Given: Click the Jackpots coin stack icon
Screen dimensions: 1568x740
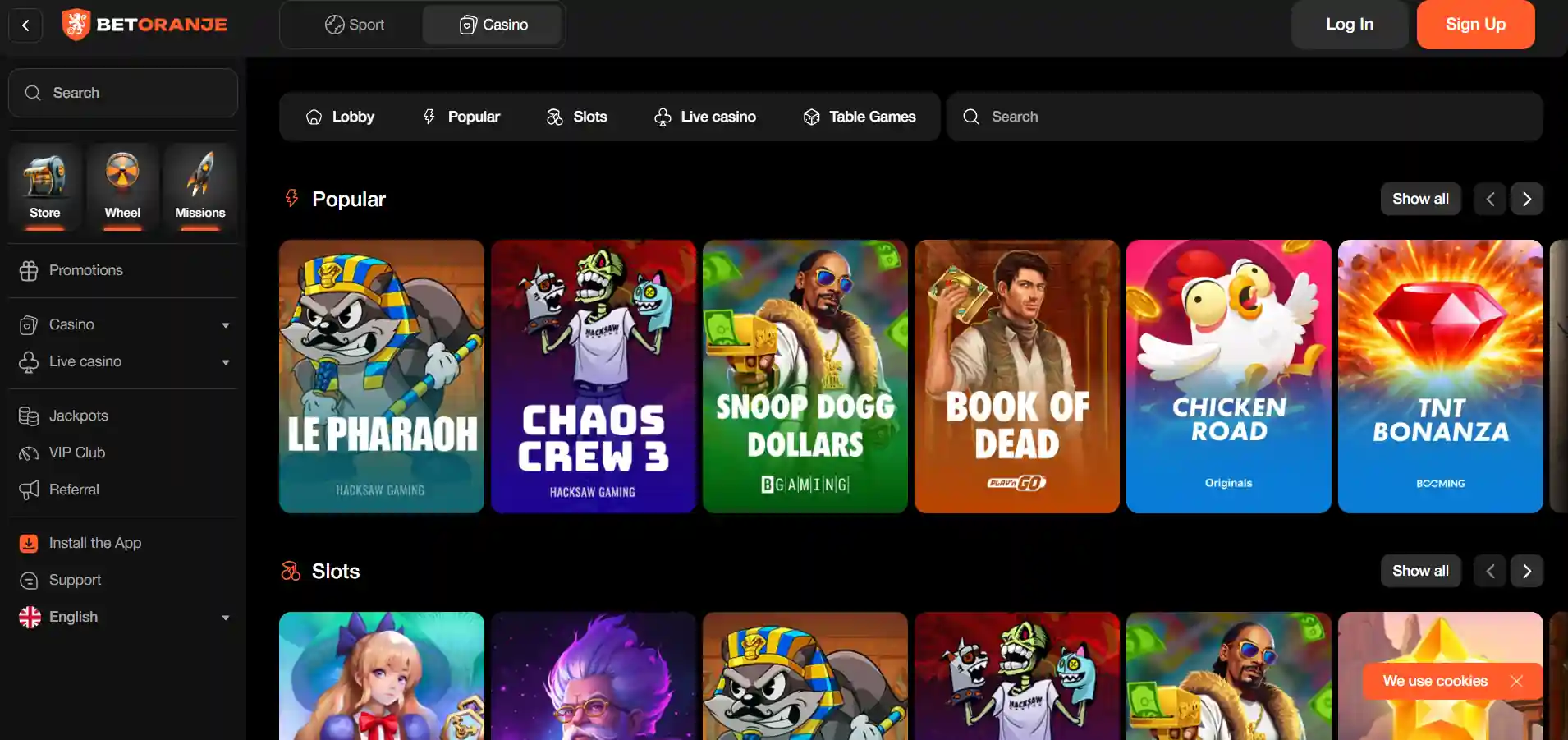Looking at the screenshot, I should pyautogui.click(x=29, y=416).
